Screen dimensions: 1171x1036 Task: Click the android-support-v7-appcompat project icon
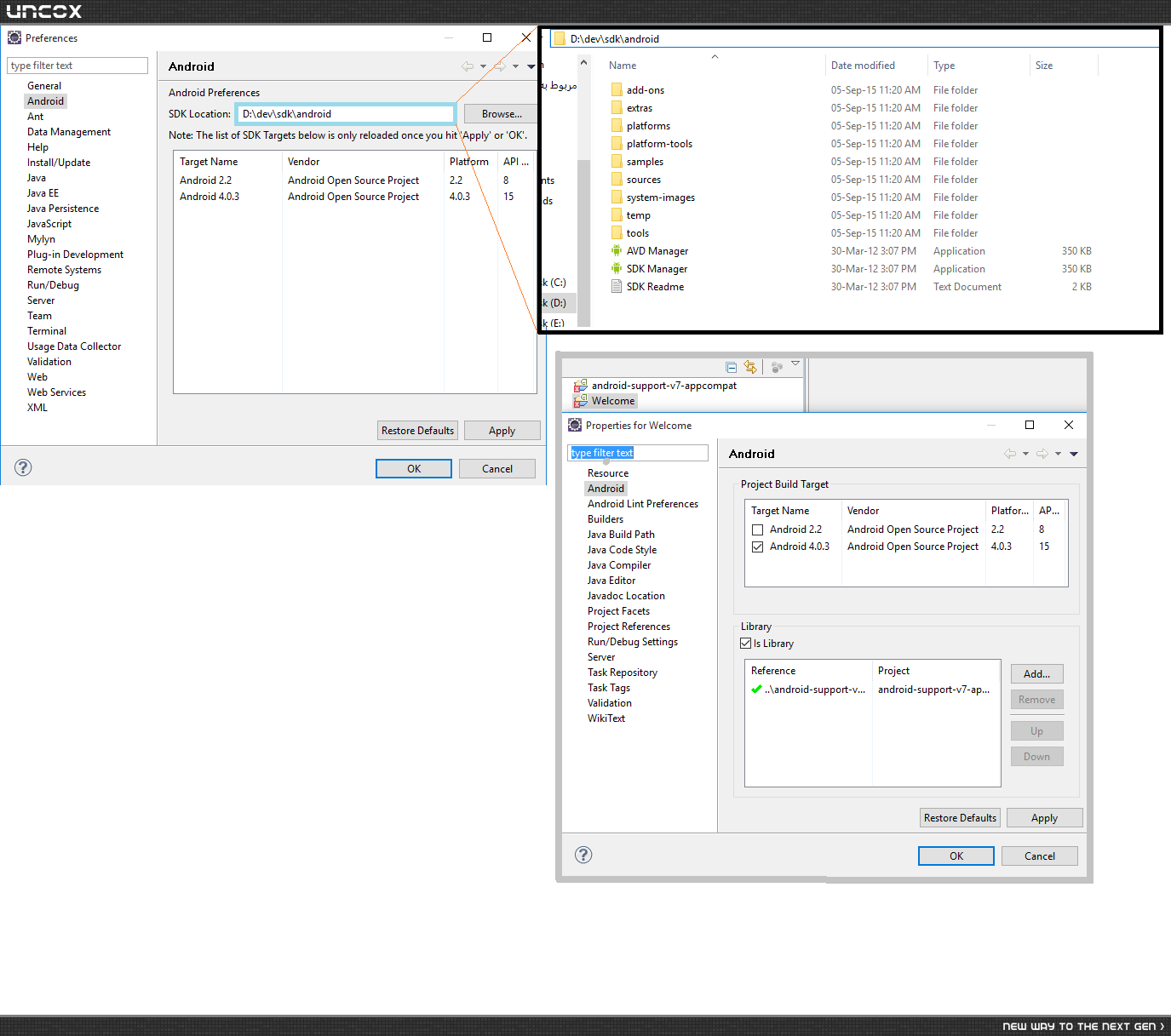(x=580, y=386)
